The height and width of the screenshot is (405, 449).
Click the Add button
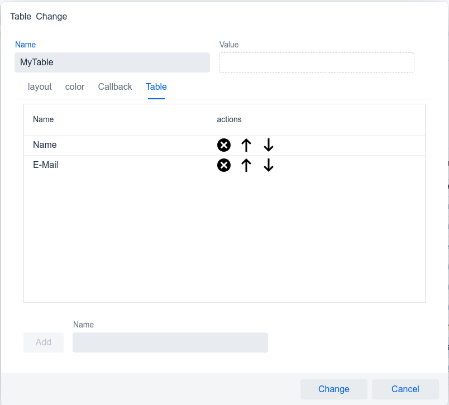[43, 342]
